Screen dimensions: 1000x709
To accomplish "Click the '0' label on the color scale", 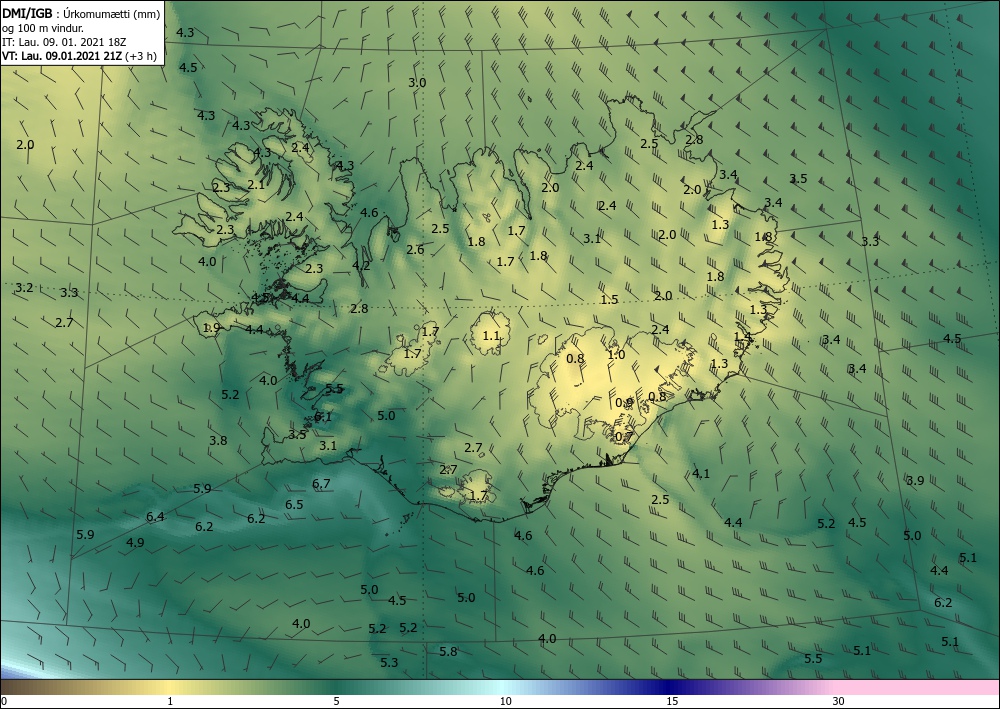I will 4,702.
